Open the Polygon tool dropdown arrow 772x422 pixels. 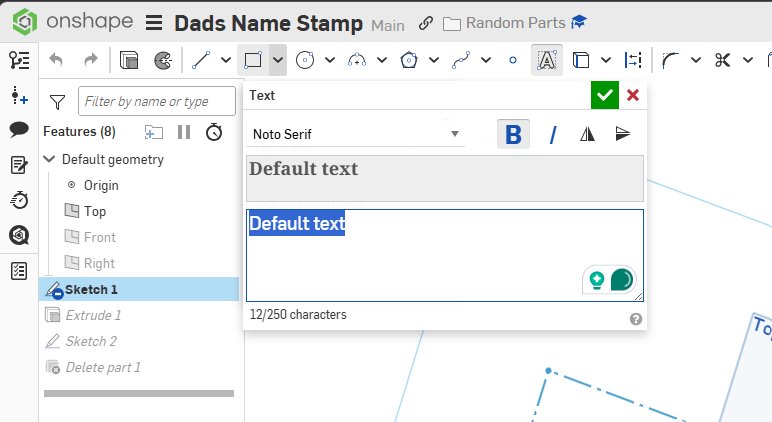[x=434, y=60]
